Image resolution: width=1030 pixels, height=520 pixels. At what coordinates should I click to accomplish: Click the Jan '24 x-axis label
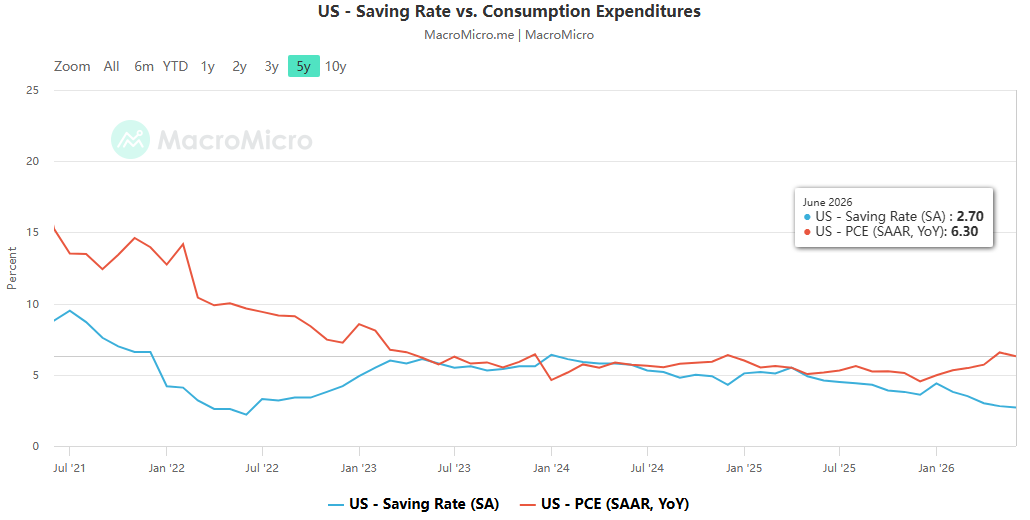pos(551,468)
